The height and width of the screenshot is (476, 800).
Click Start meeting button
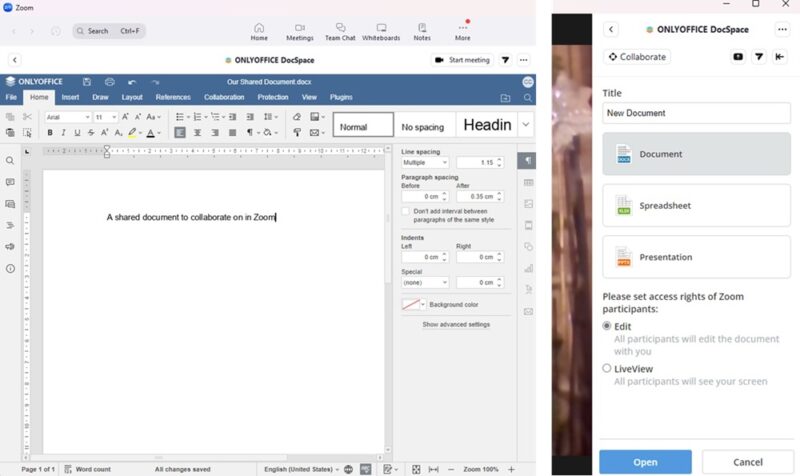click(463, 60)
